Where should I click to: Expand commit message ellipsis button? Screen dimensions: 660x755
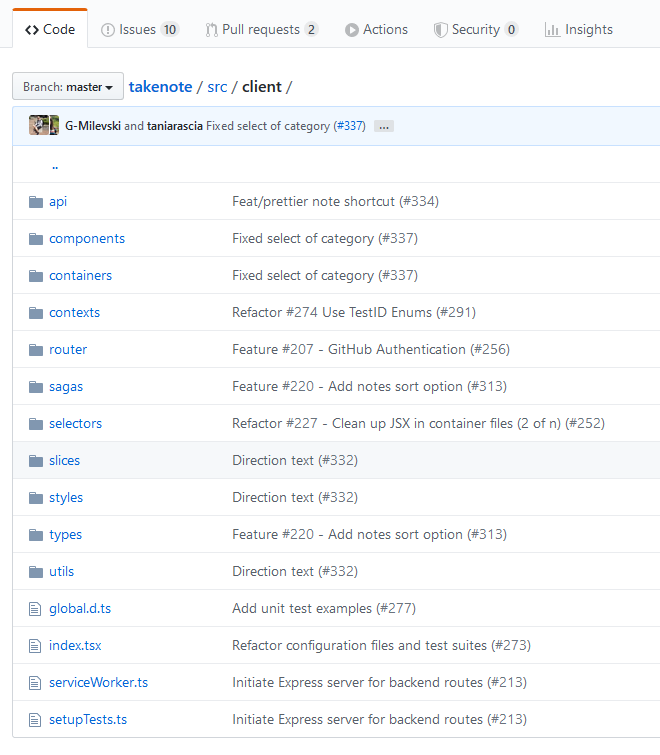[x=383, y=127]
